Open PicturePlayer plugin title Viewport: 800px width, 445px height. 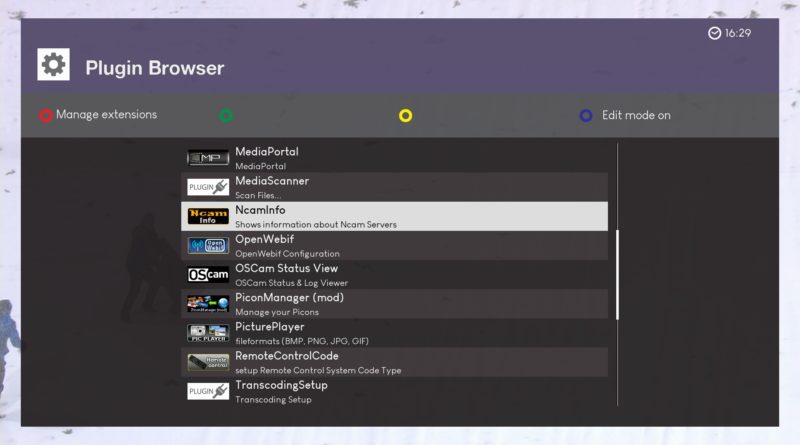269,327
